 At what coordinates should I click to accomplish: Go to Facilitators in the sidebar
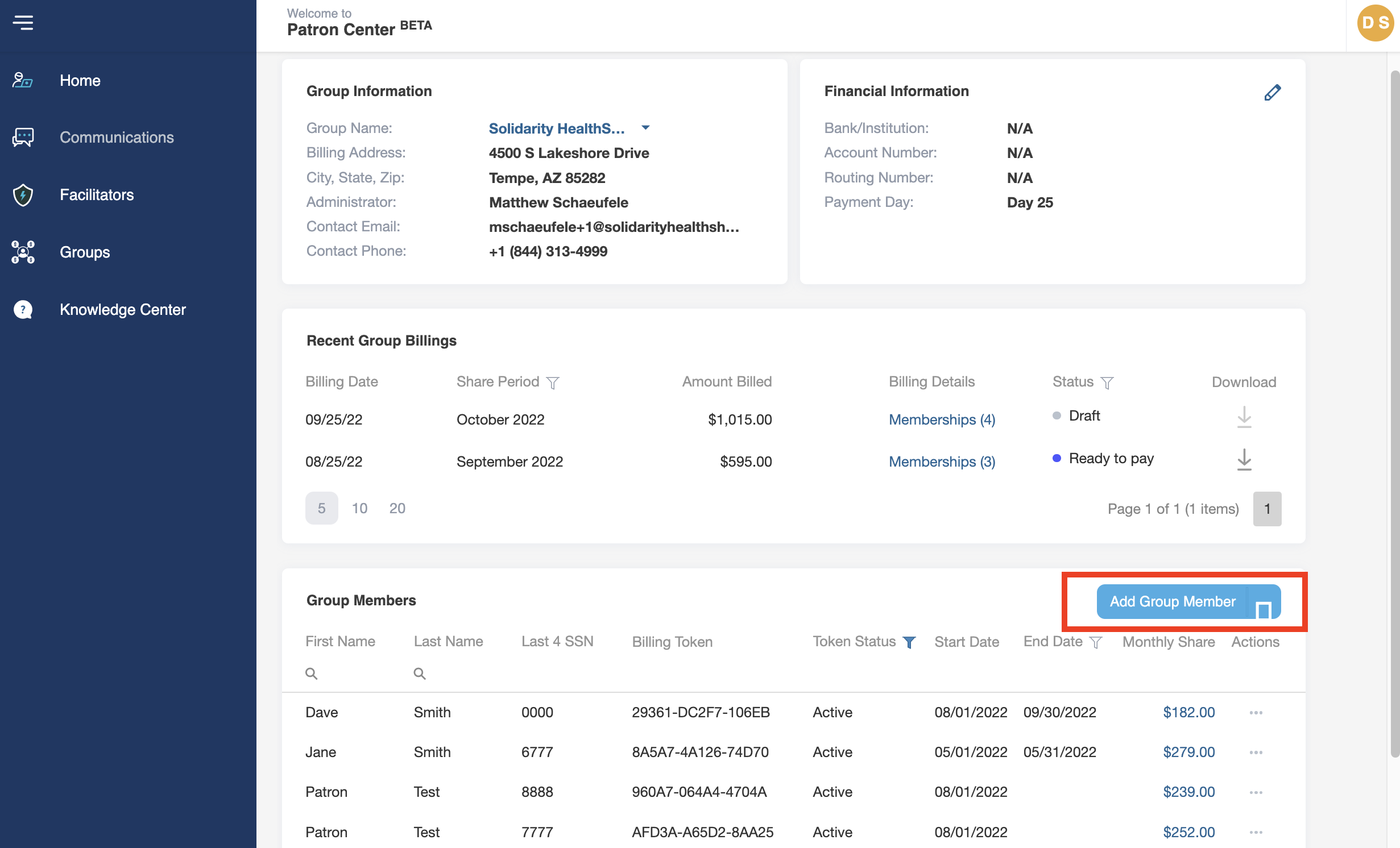pyautogui.click(x=97, y=195)
